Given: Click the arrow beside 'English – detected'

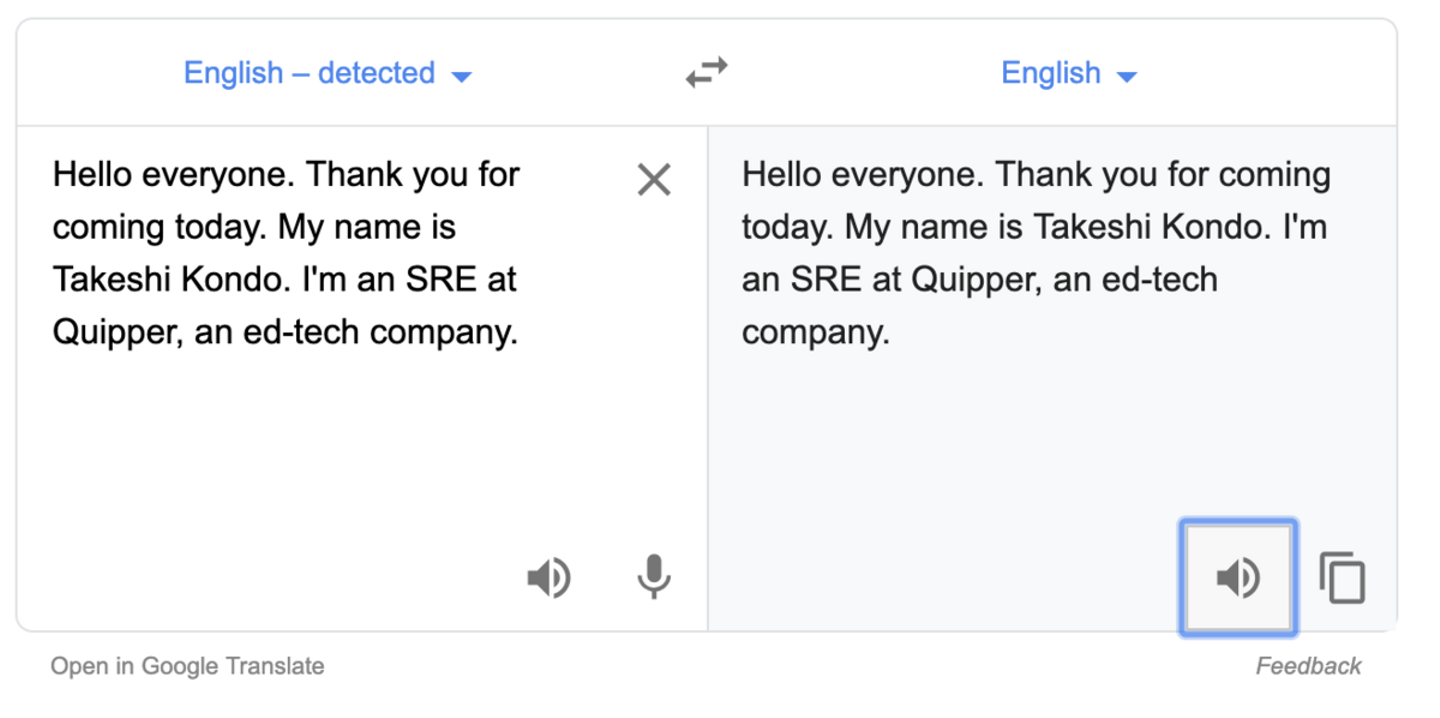Looking at the screenshot, I should click(x=461, y=76).
